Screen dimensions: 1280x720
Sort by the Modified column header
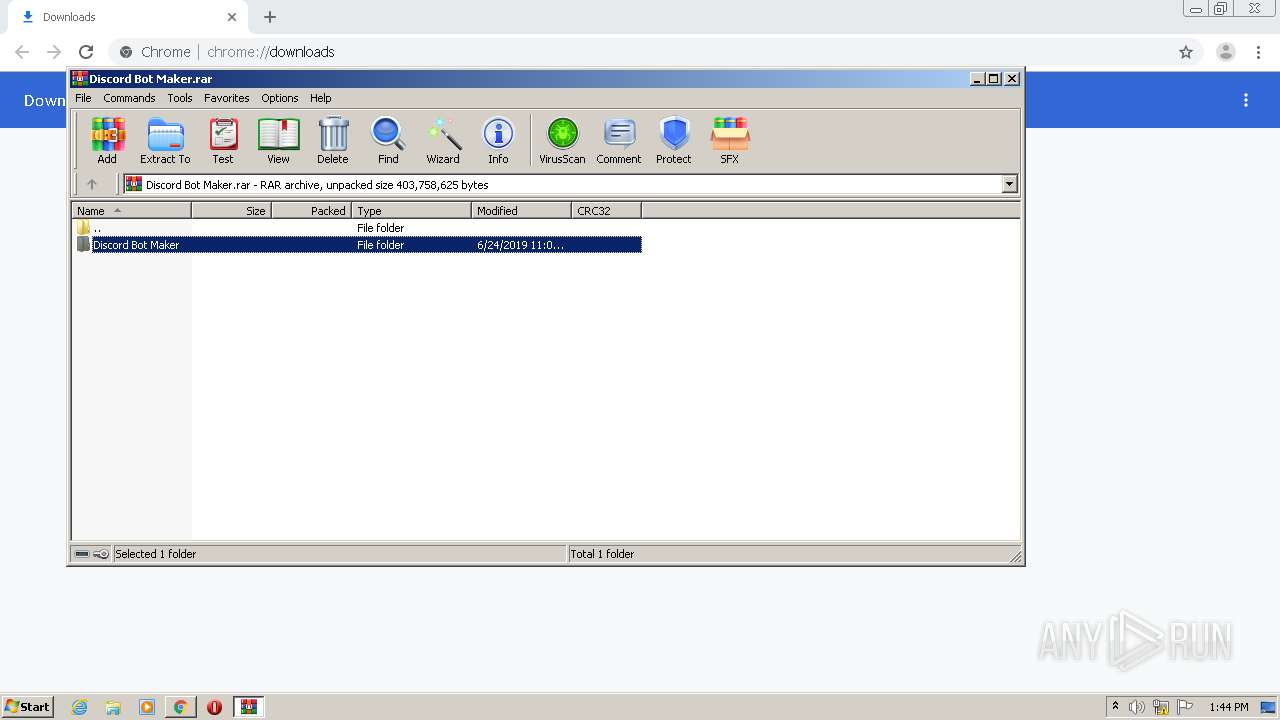[x=521, y=210]
